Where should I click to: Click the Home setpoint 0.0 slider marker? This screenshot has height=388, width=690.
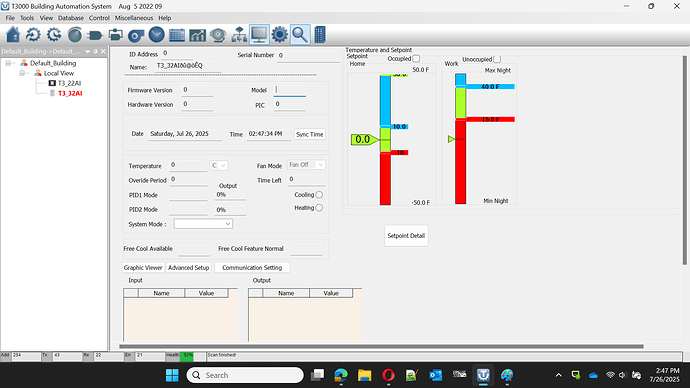click(364, 139)
